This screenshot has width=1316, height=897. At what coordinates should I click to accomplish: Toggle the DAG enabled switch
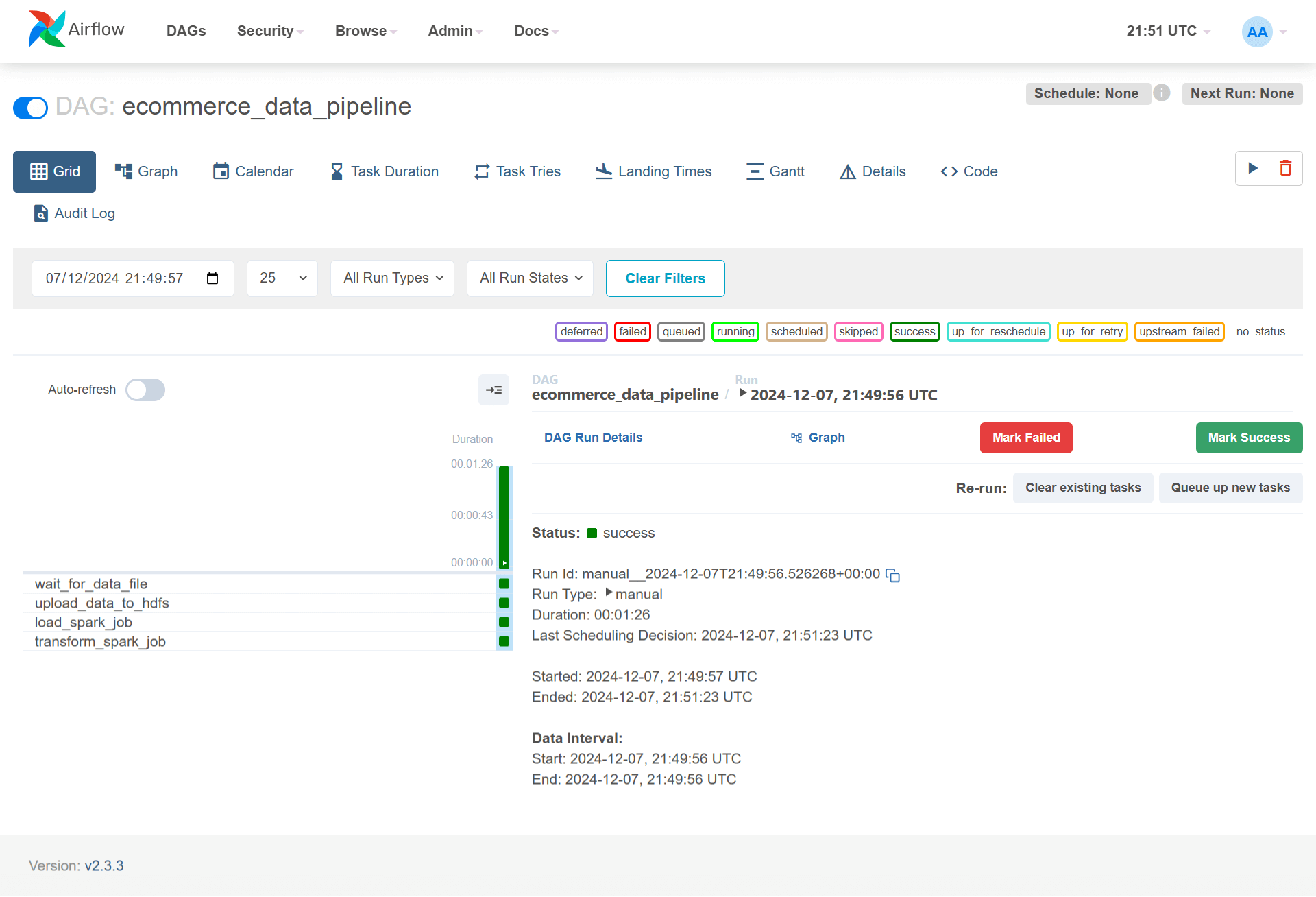pyautogui.click(x=30, y=107)
